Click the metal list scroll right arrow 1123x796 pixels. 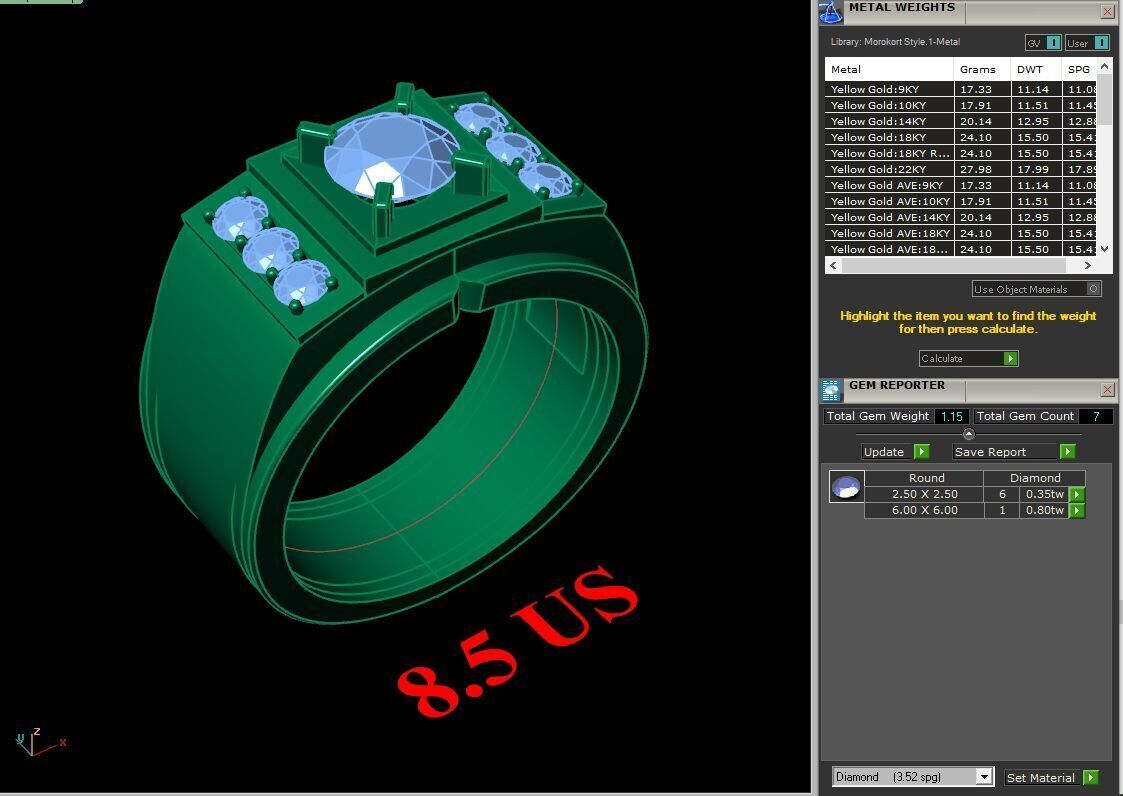click(1087, 265)
